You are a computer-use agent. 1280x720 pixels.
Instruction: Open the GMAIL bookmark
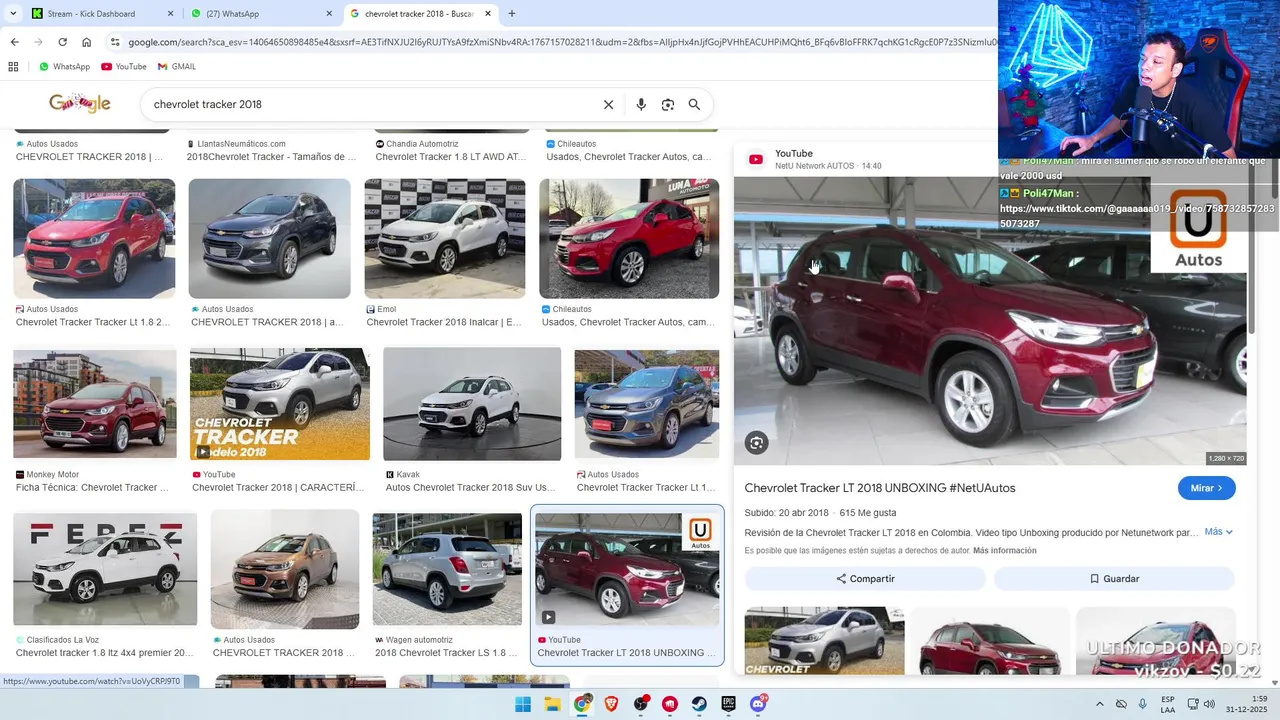(177, 67)
